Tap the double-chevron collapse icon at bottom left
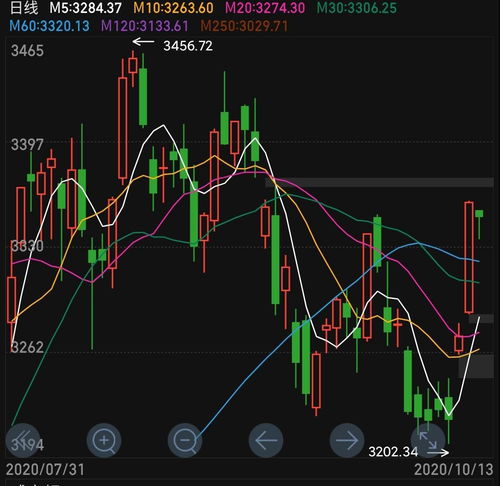 [x=23, y=440]
